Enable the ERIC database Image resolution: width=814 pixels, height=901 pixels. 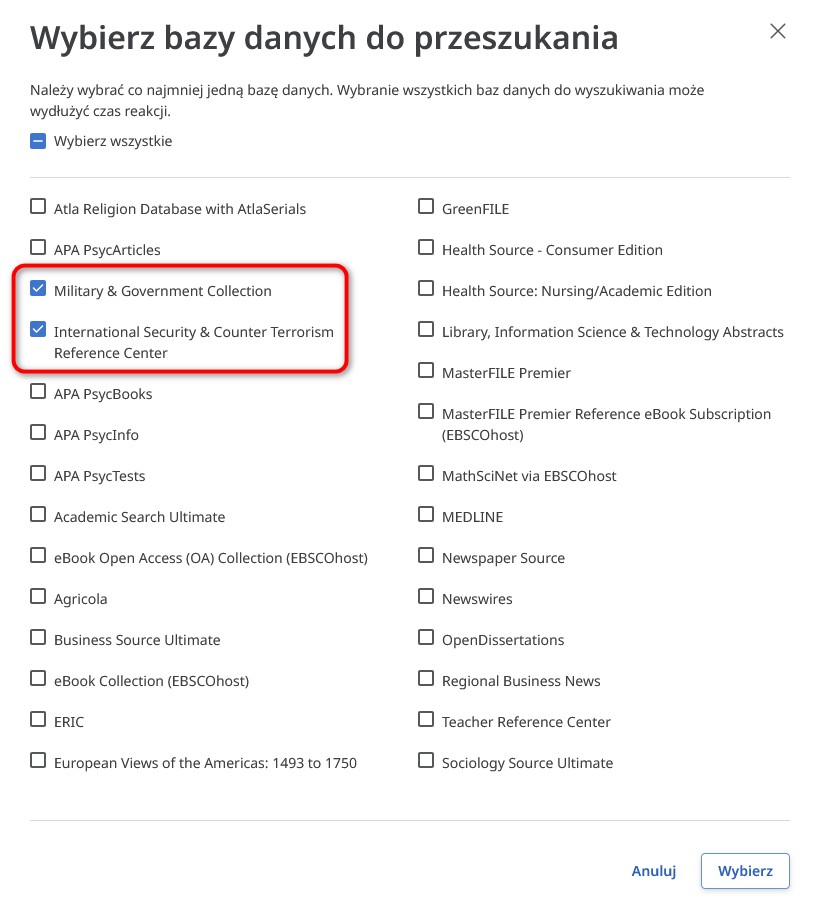37,719
